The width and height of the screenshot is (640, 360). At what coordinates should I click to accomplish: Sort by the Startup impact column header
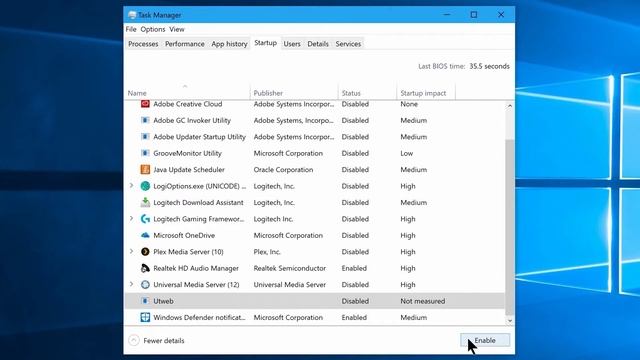pos(425,93)
